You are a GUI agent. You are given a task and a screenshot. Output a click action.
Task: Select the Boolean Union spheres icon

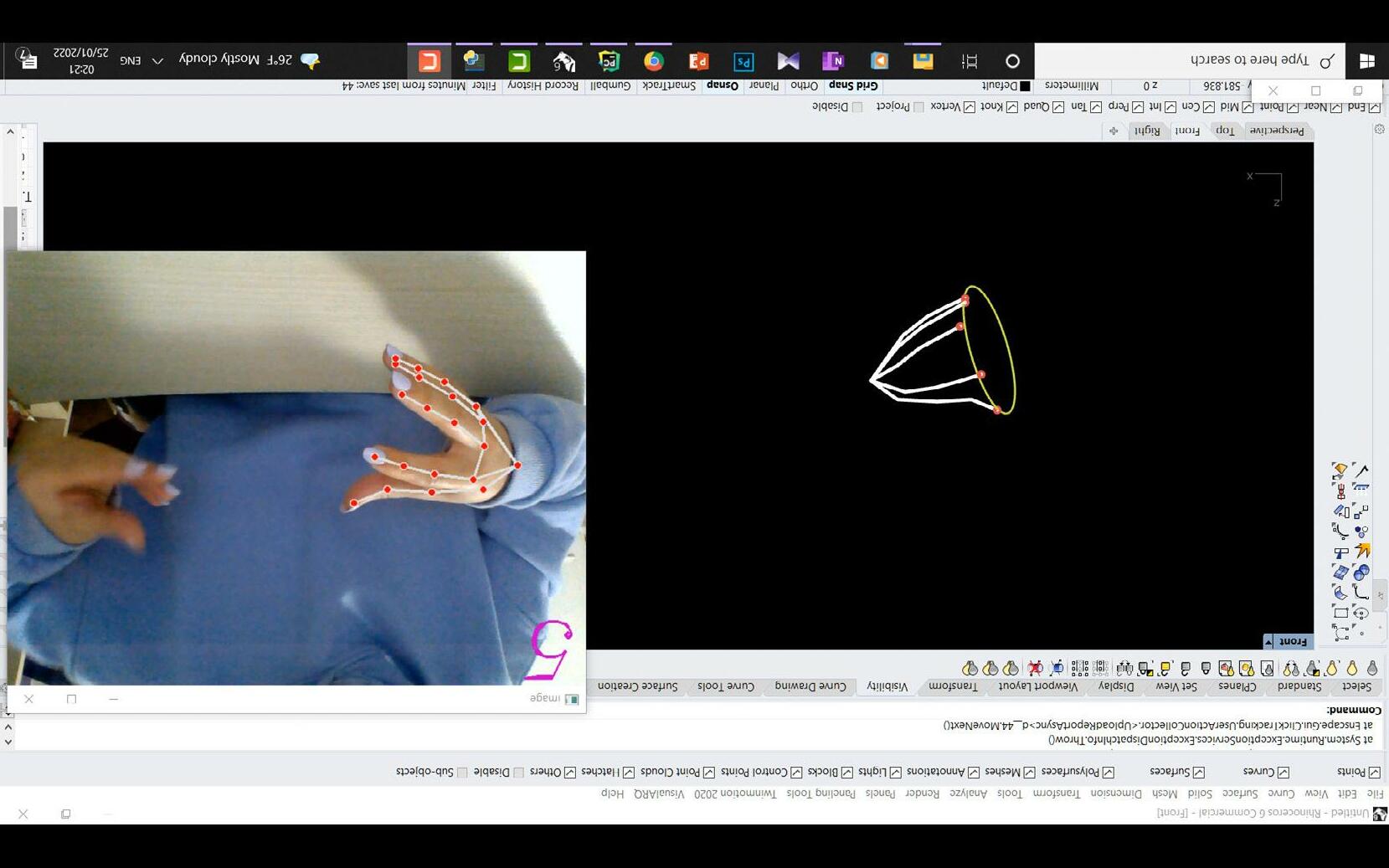click(x=1361, y=573)
